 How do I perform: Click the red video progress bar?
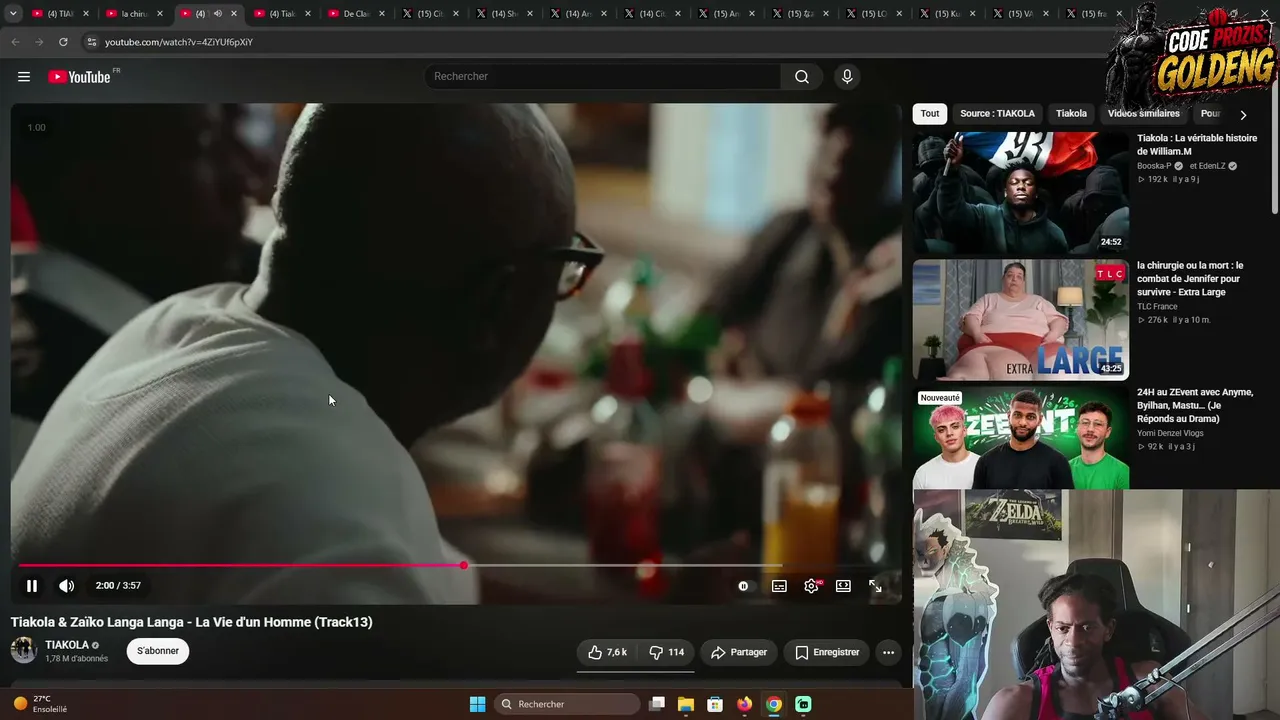point(241,566)
